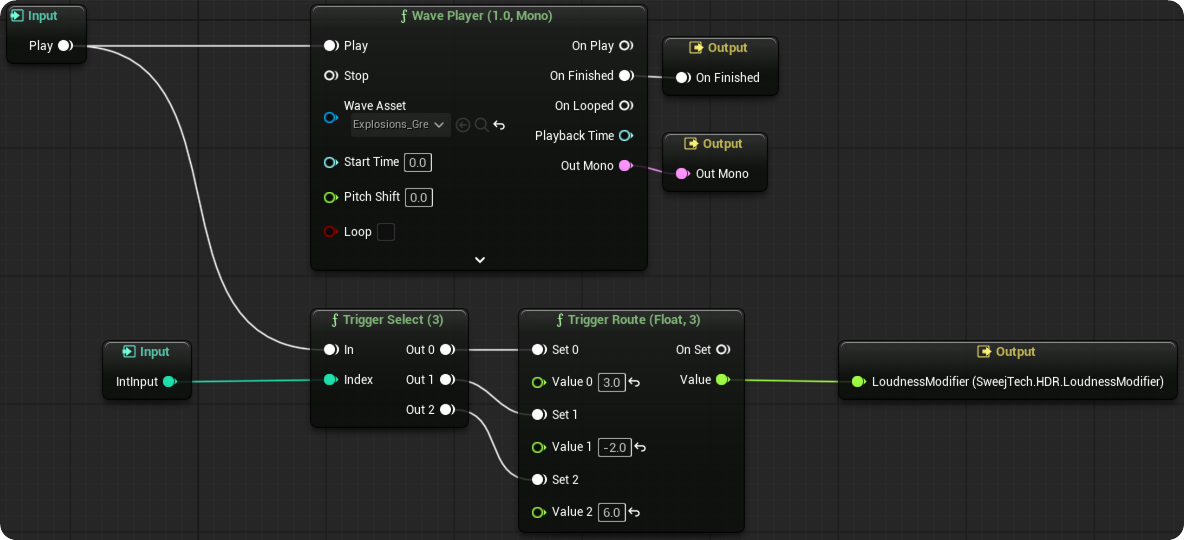The height and width of the screenshot is (540, 1184).
Task: Click the Stop input pin on Wave Player
Action: (331, 76)
